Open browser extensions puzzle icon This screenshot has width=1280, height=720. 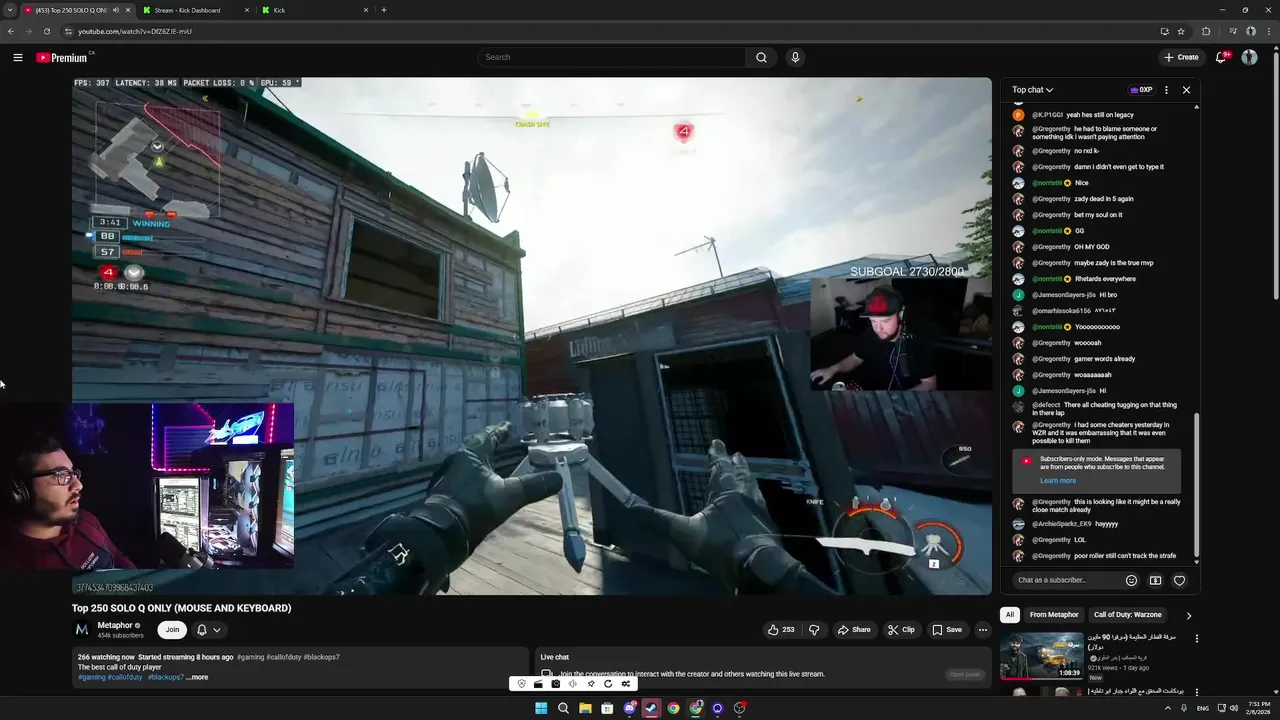click(x=1206, y=31)
